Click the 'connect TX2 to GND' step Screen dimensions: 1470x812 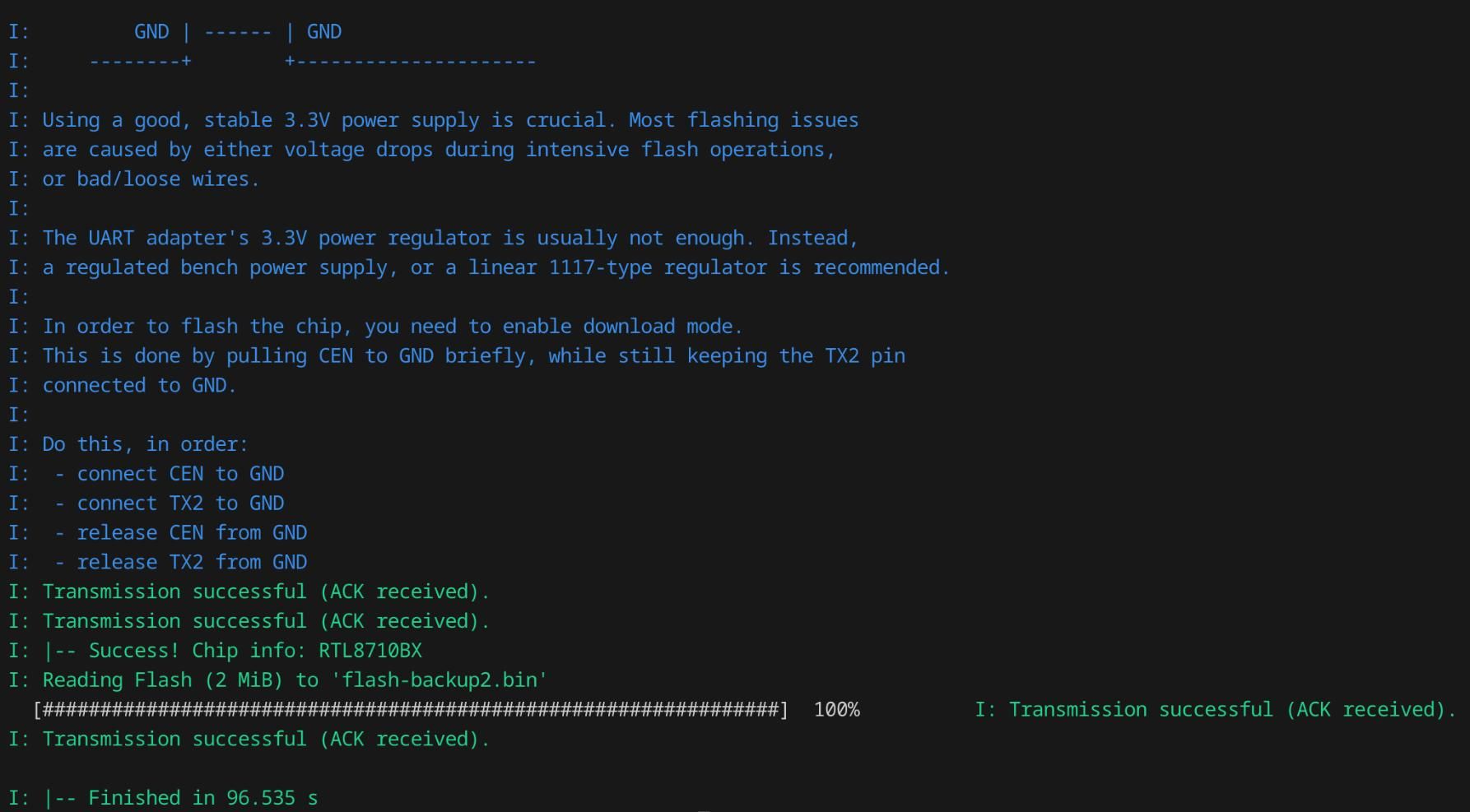pos(180,503)
